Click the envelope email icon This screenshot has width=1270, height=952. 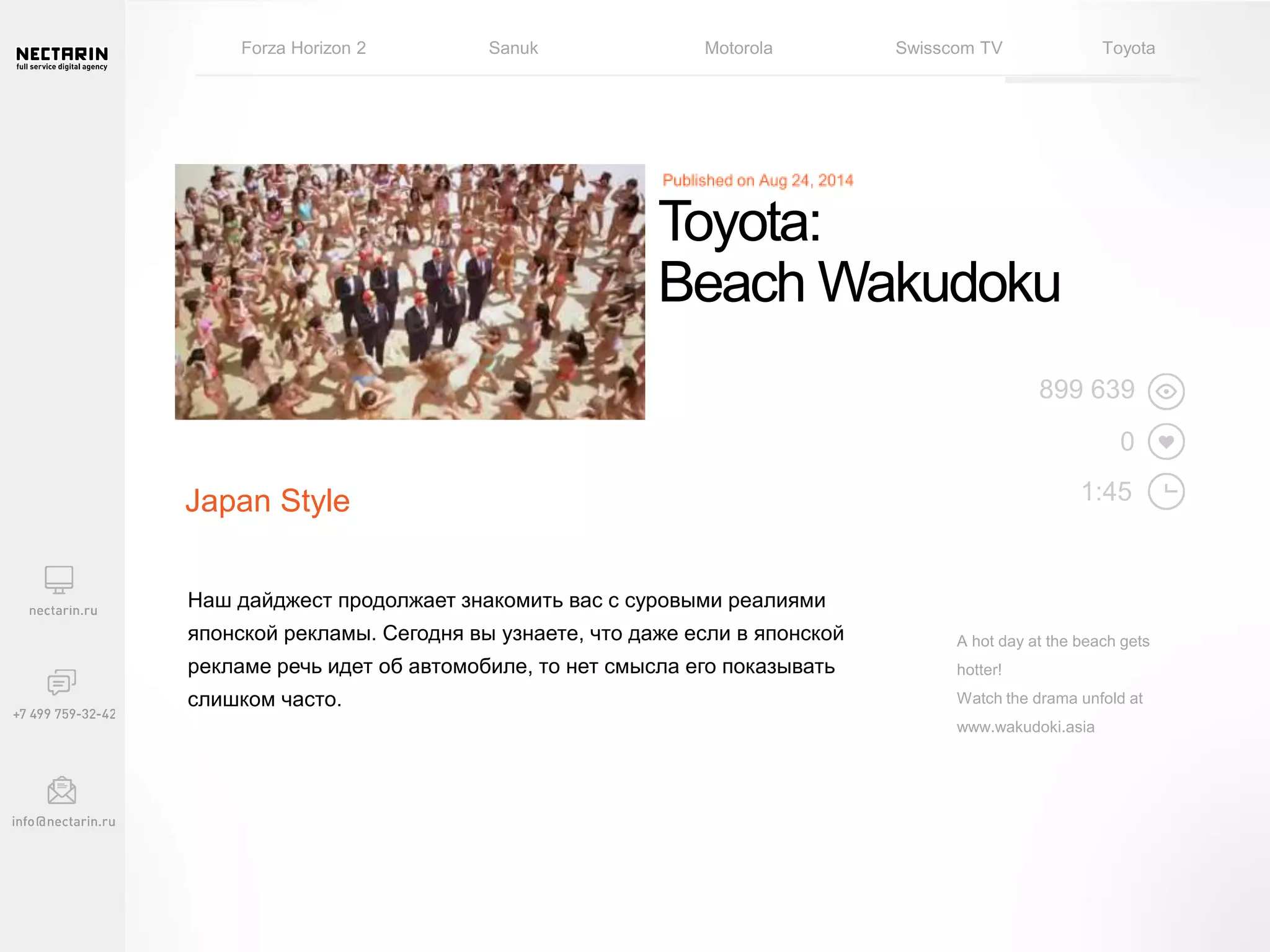pyautogui.click(x=61, y=790)
